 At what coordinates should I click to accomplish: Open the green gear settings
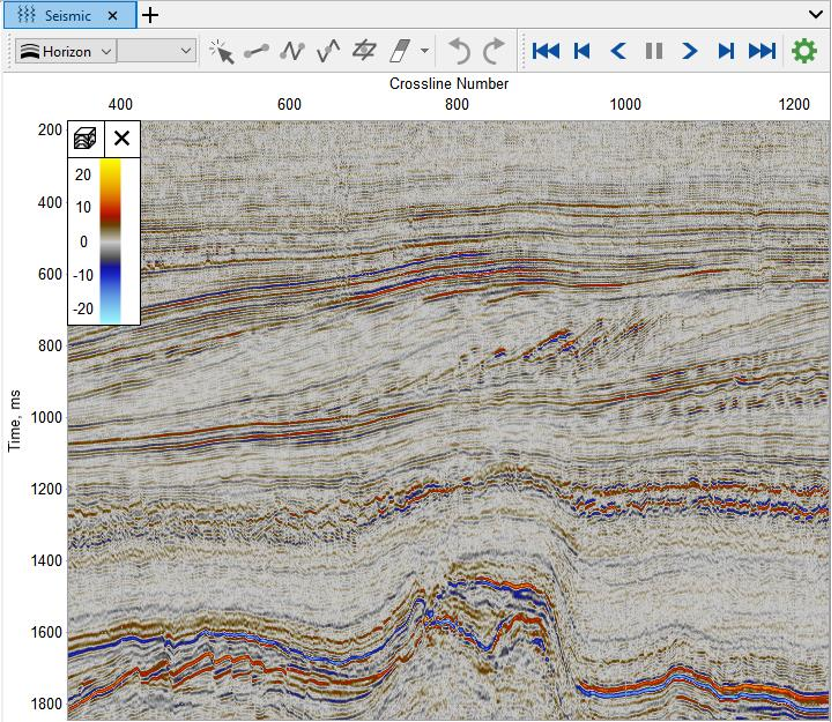click(804, 51)
